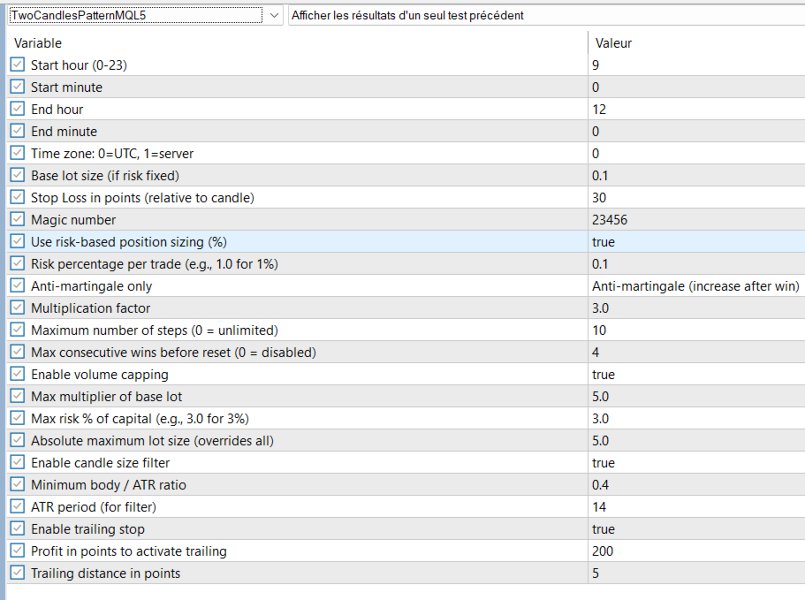This screenshot has width=805, height=600.
Task: Click the previous test results selection field
Action: point(545,16)
